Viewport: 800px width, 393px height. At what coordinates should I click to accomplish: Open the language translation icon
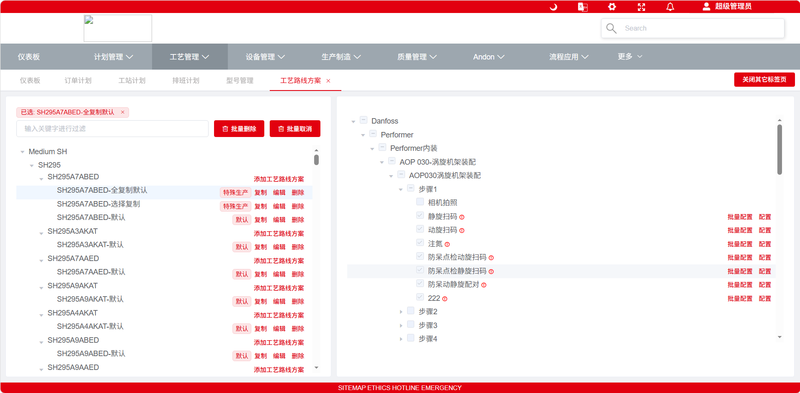pos(582,7)
